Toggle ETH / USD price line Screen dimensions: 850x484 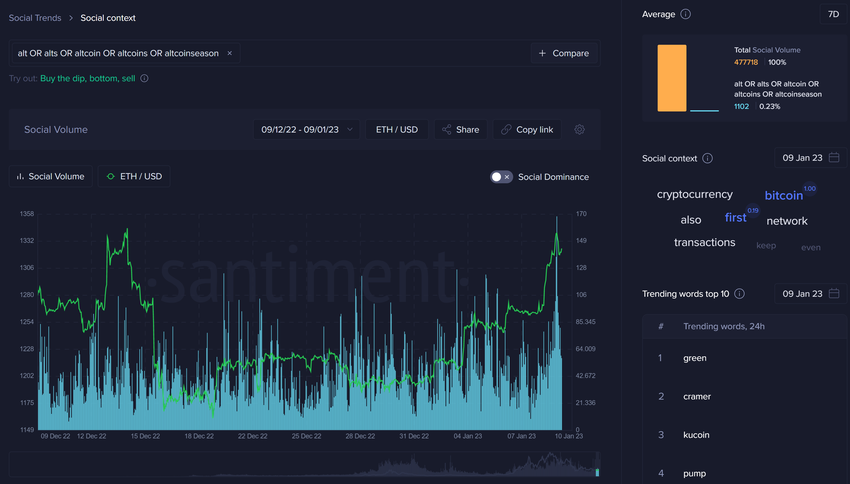coord(133,177)
